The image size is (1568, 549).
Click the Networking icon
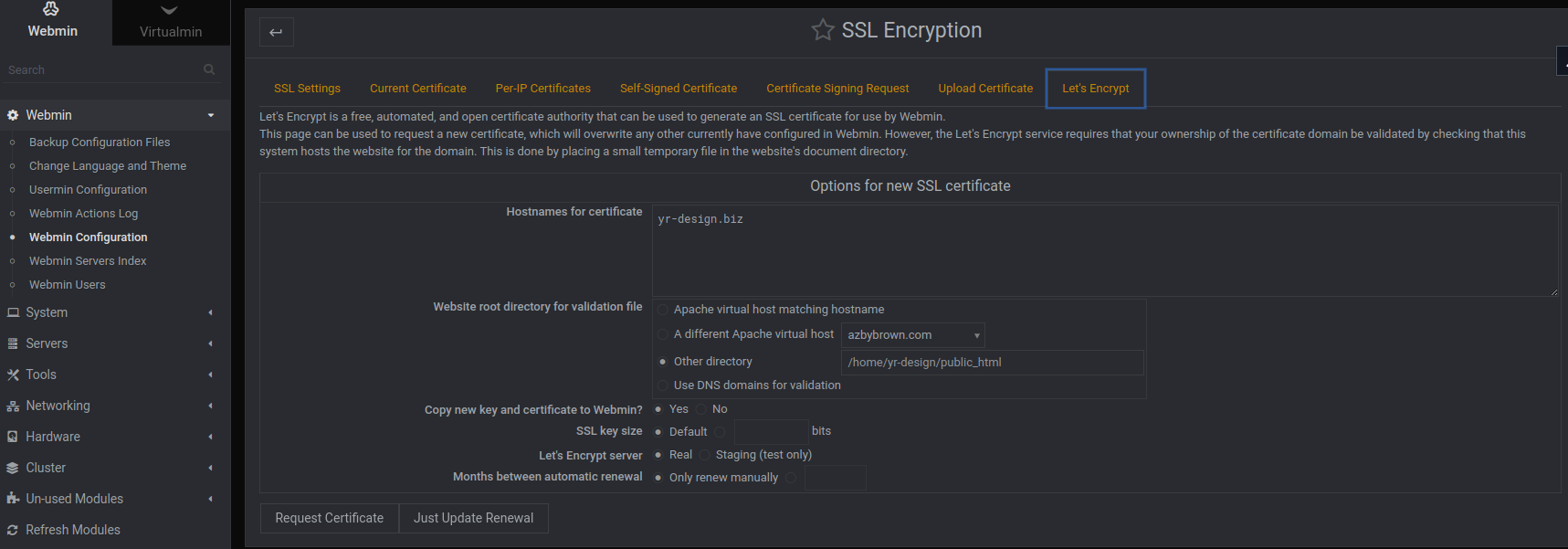tap(13, 406)
